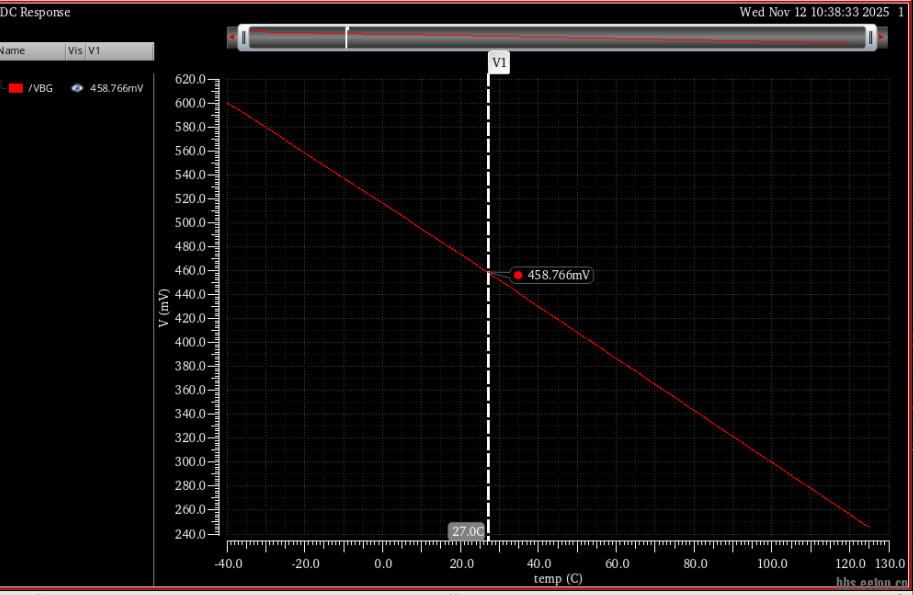The width and height of the screenshot is (913, 595).
Task: Click the left grip handle of the zoom bar
Action: click(x=243, y=38)
